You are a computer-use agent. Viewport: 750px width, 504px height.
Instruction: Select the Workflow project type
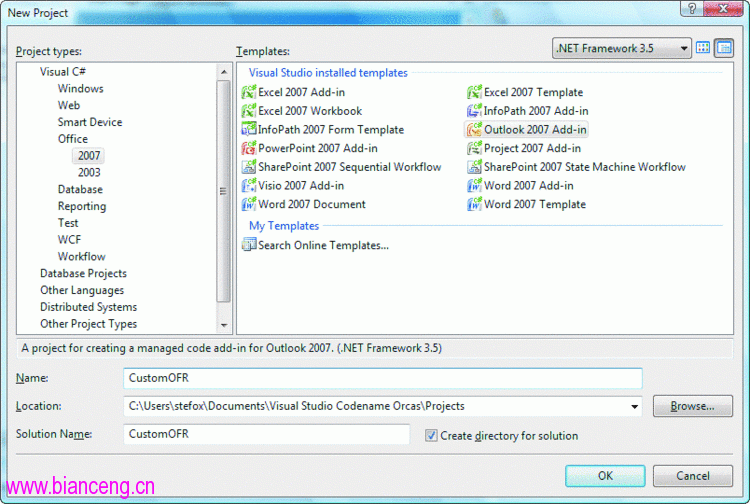81,256
